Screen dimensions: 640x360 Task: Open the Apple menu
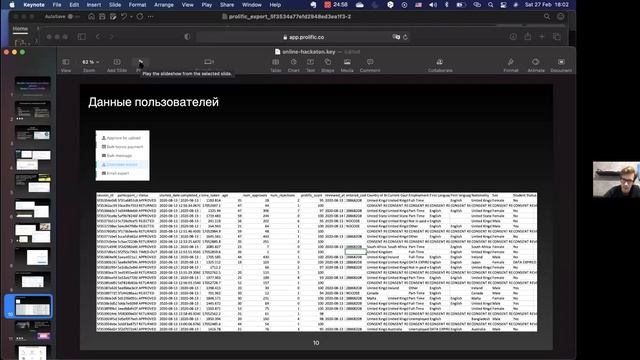coord(12,5)
